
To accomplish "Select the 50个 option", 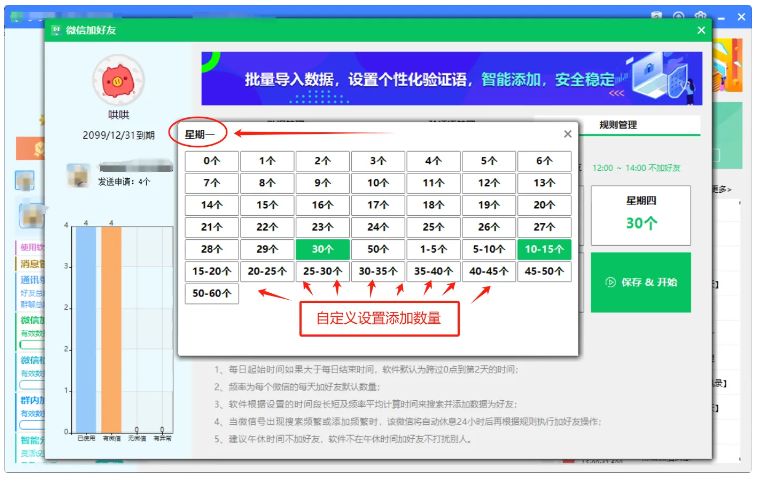I will click(378, 249).
